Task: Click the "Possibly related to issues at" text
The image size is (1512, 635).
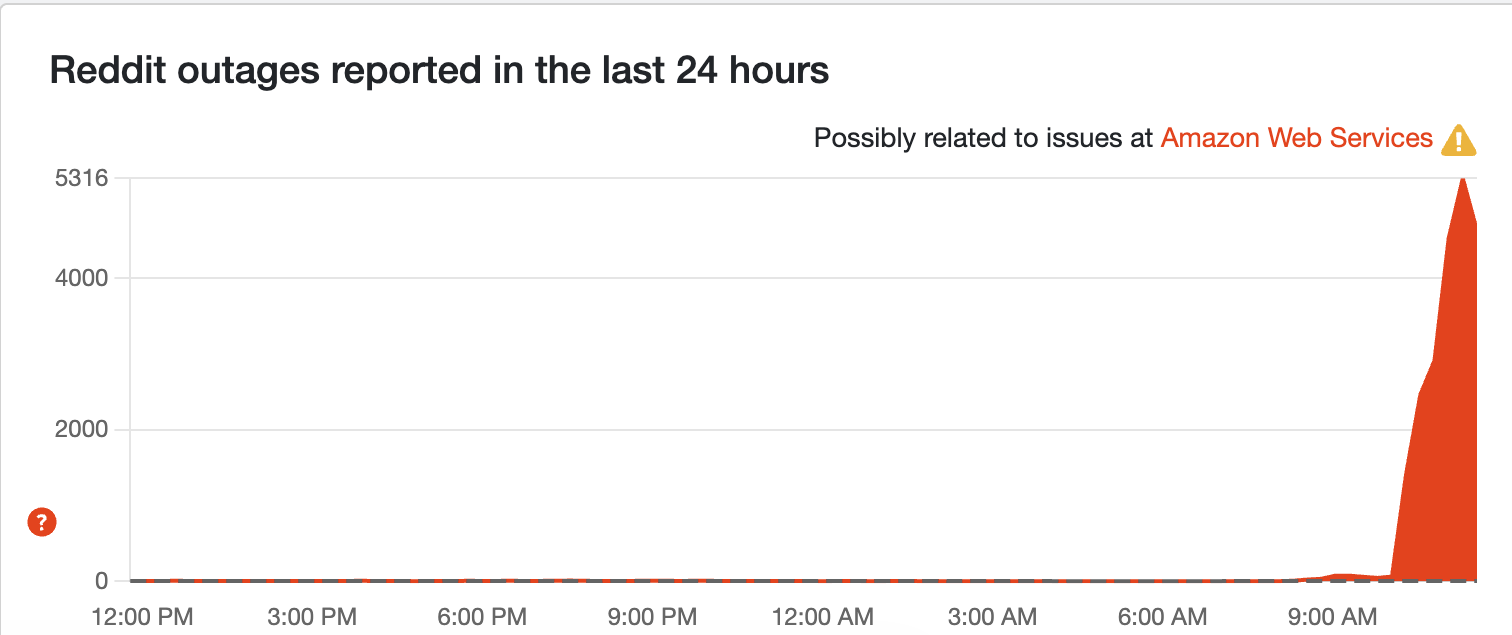Action: pyautogui.click(x=984, y=138)
